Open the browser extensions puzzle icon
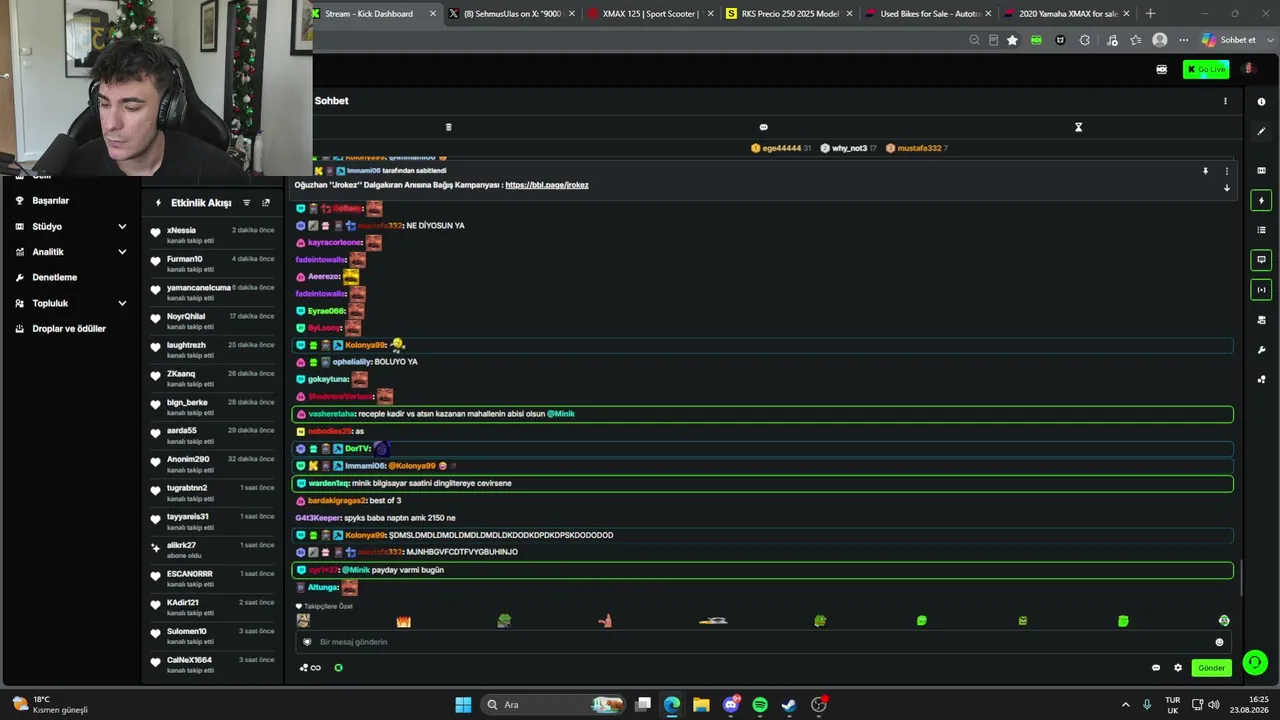 1085,40
